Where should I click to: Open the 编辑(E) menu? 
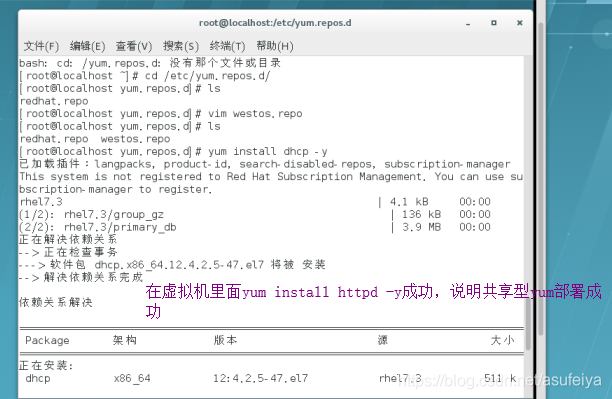(x=87, y=46)
